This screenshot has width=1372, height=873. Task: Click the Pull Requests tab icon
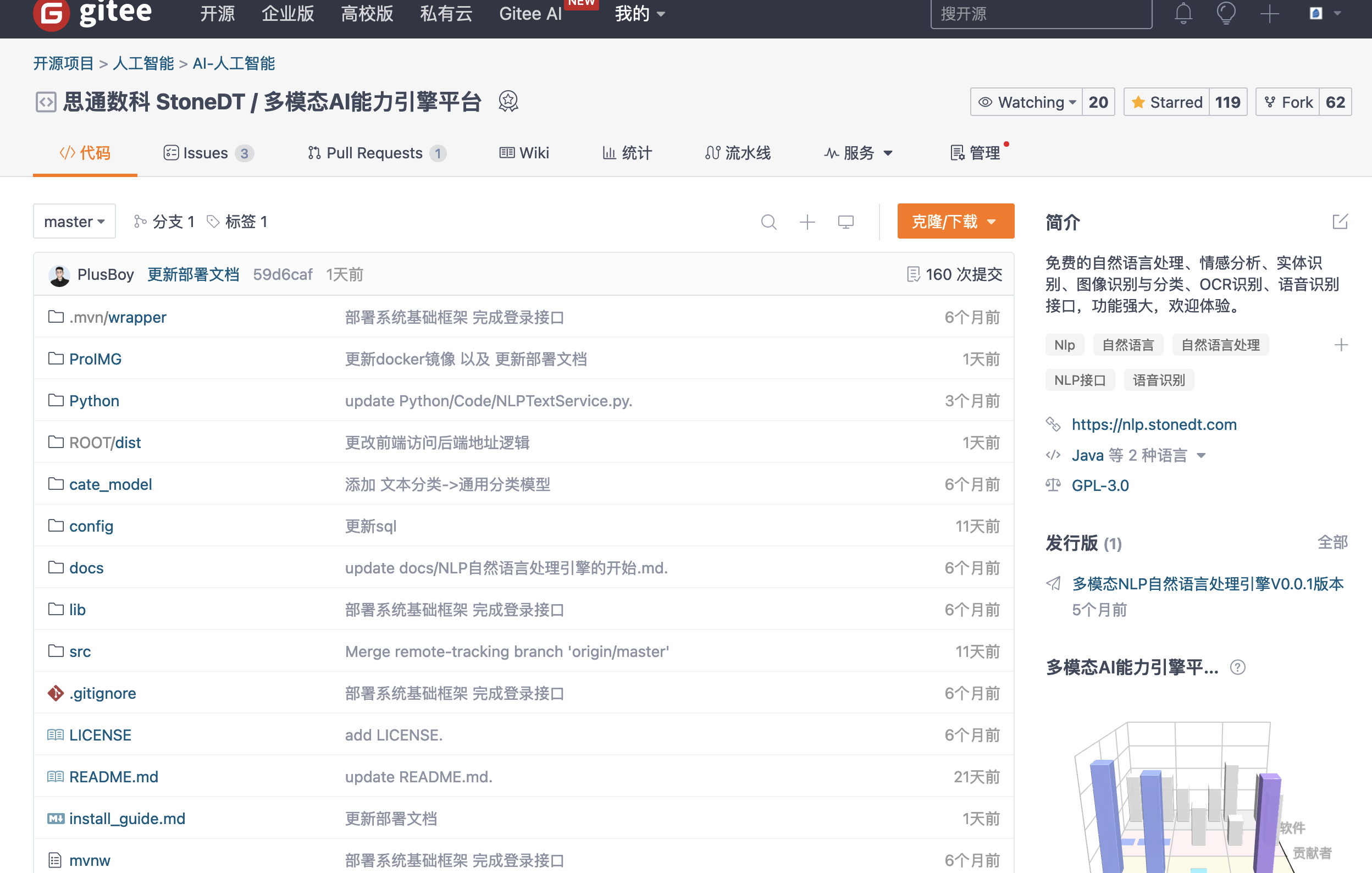tap(313, 153)
